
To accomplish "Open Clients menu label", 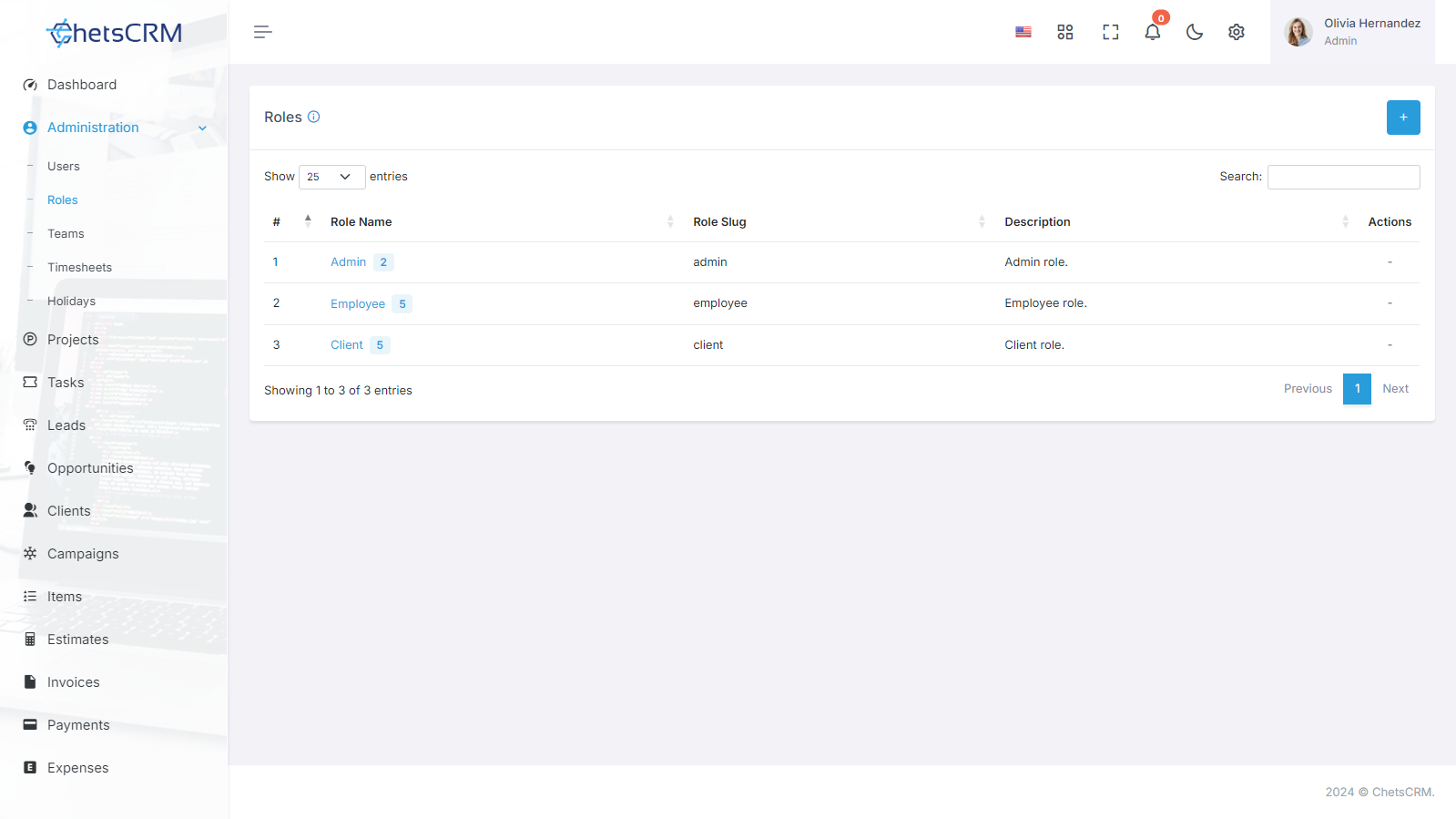I will pyautogui.click(x=69, y=511).
